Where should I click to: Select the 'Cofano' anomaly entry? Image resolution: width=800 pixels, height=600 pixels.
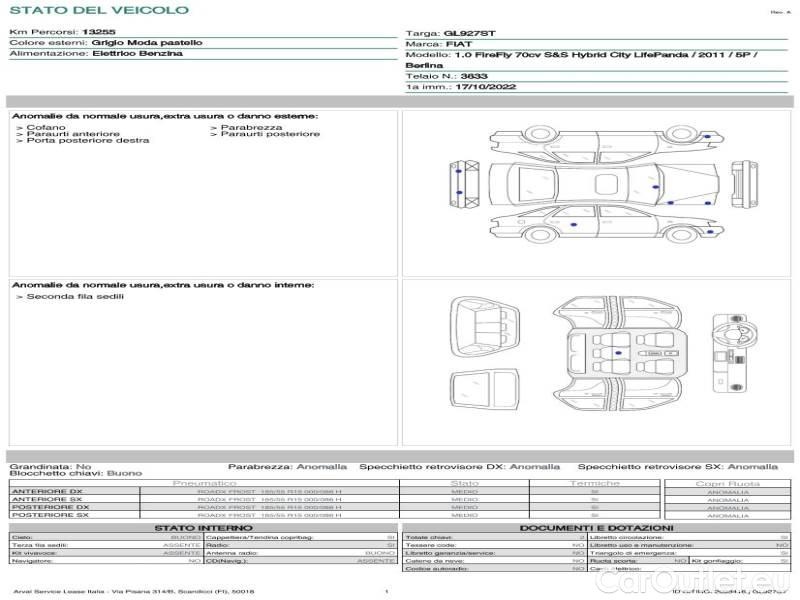[x=46, y=128]
